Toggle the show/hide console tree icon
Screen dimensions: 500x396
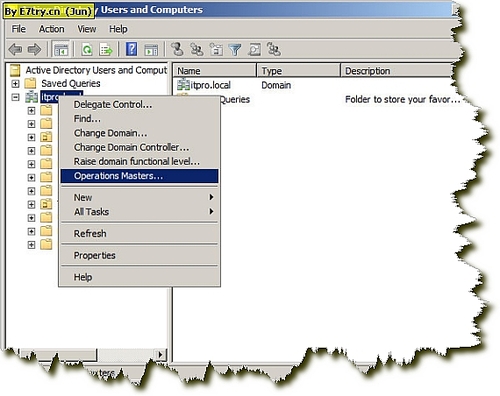[x=61, y=50]
